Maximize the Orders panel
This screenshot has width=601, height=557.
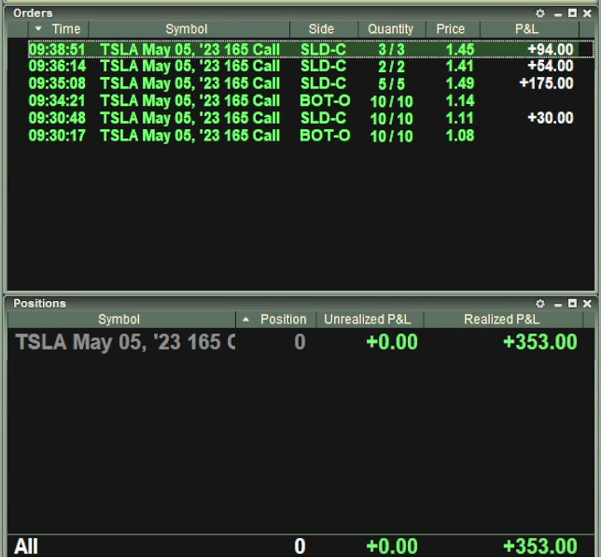click(572, 13)
